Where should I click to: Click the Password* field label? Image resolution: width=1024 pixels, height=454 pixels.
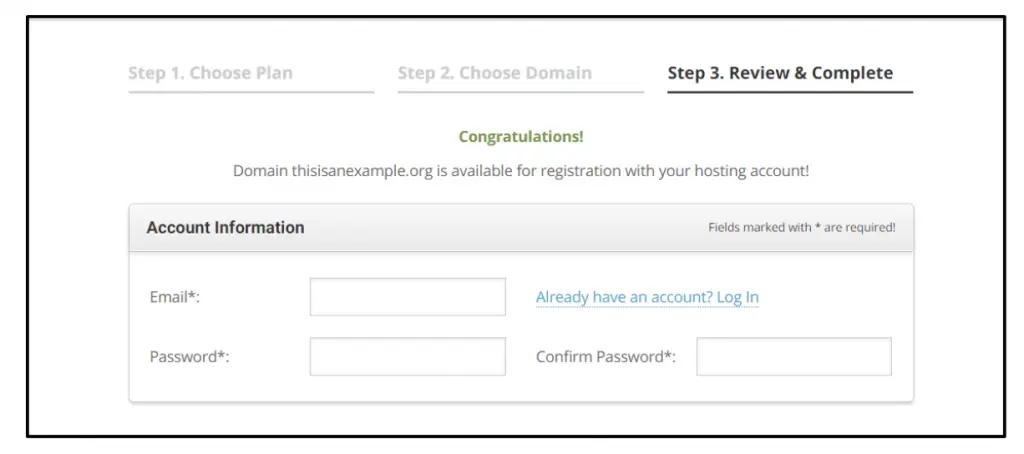pos(189,357)
